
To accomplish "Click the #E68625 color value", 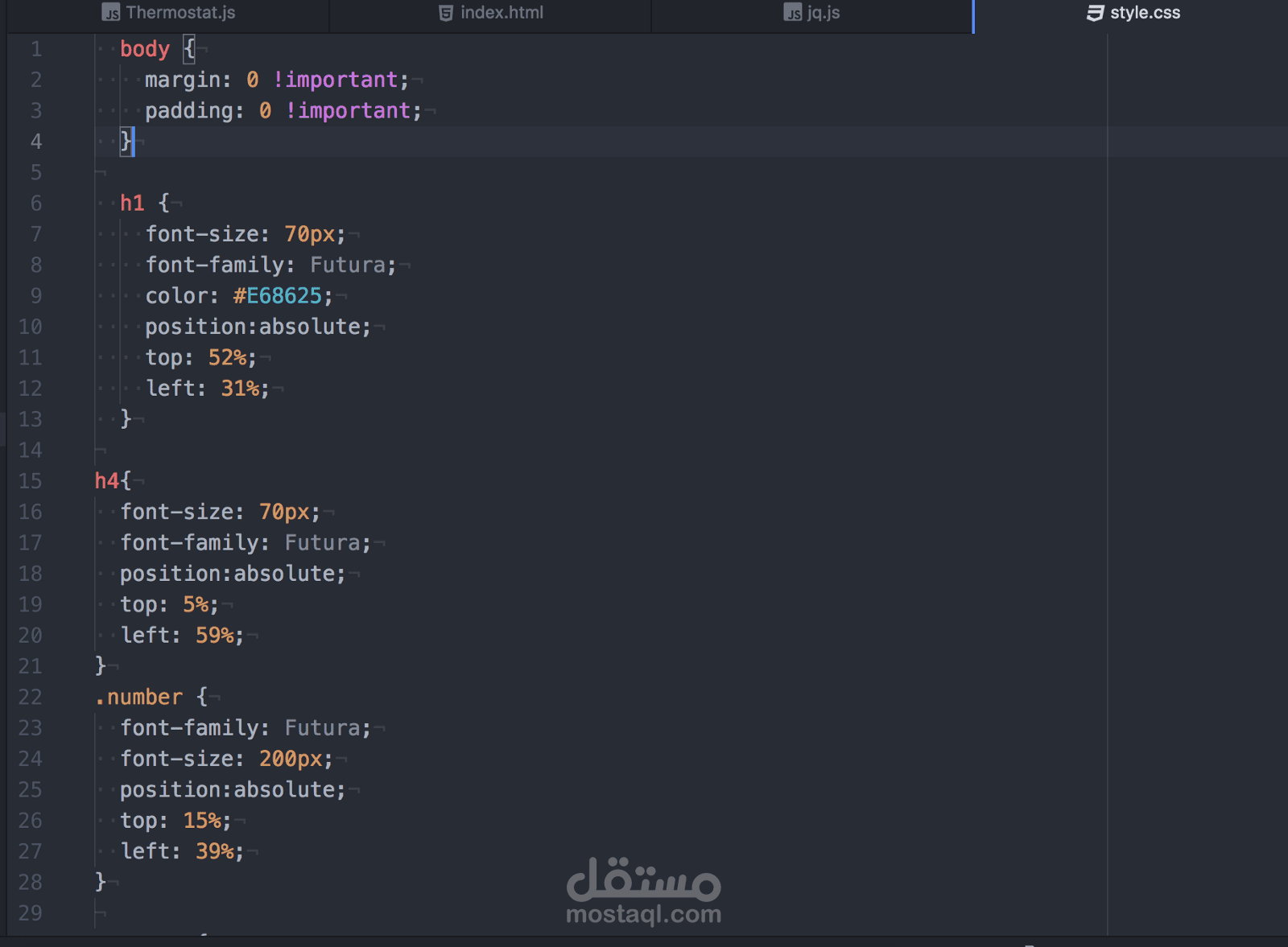I will point(278,296).
